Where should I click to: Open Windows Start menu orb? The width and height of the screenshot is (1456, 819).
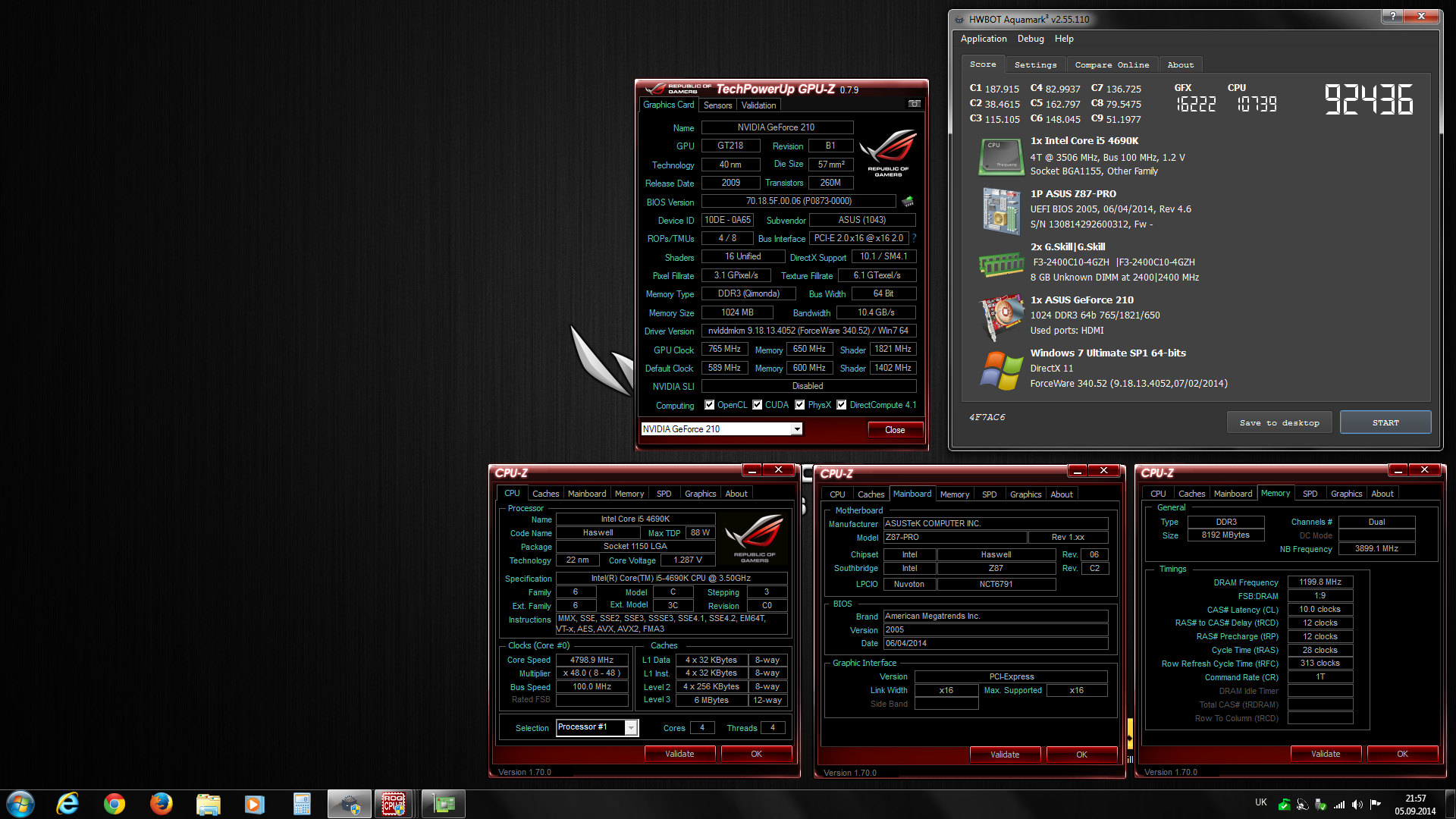(20, 804)
